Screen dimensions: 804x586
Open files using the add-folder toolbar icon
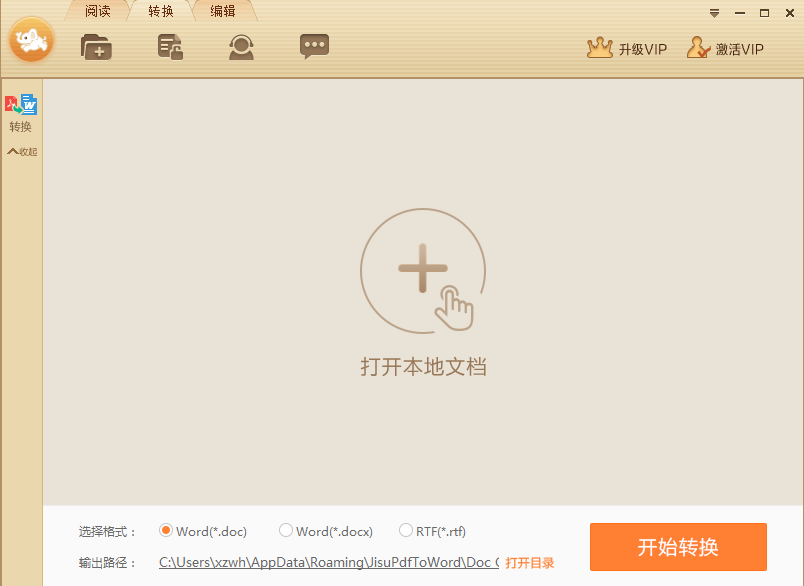click(x=96, y=46)
